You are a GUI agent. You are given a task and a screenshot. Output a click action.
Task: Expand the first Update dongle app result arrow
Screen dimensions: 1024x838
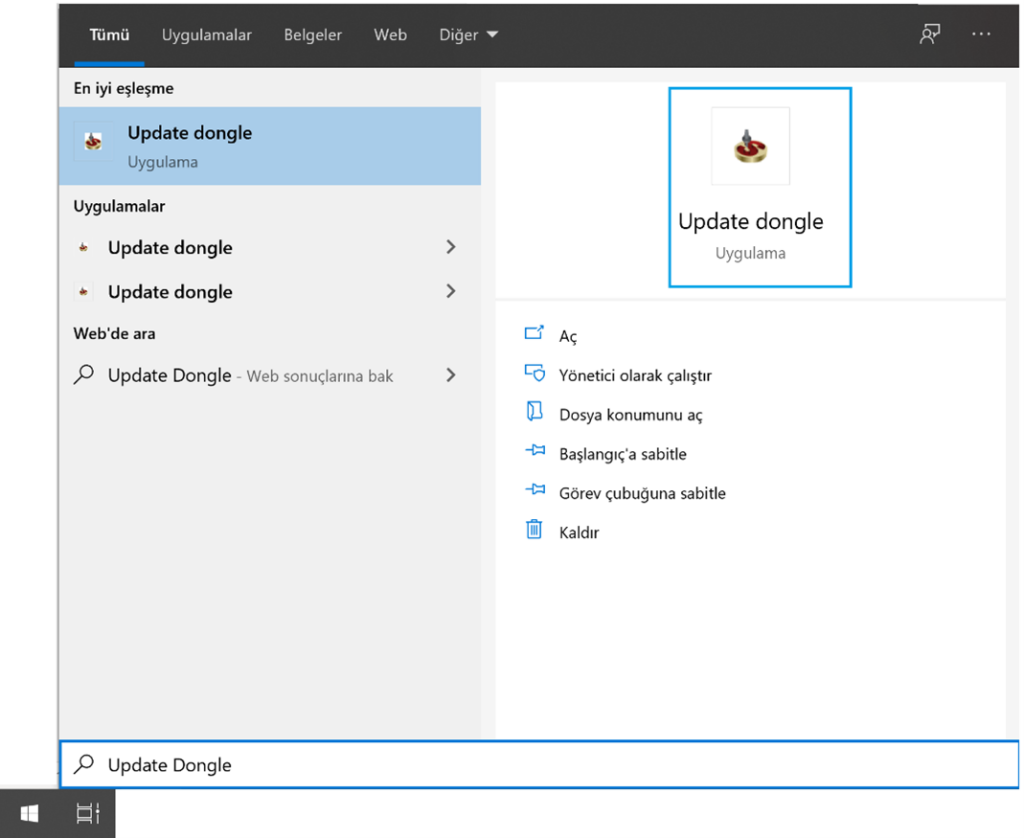click(x=450, y=247)
